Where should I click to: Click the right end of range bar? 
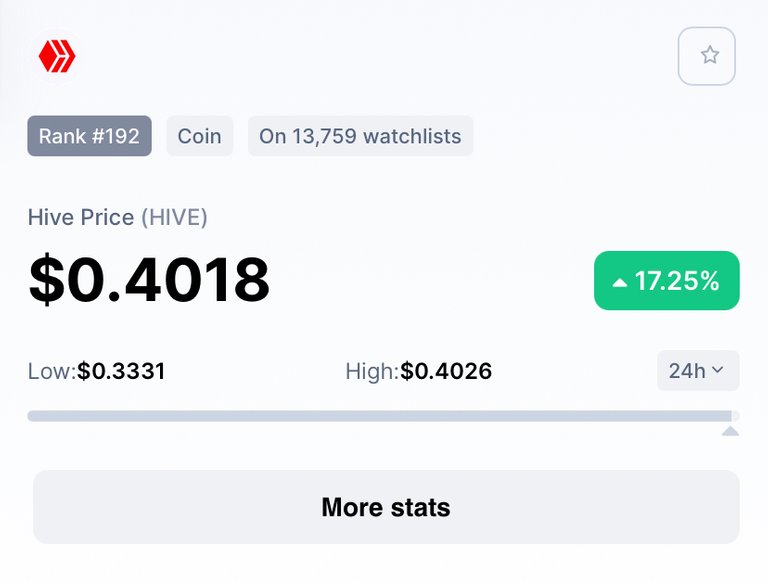tap(735, 416)
